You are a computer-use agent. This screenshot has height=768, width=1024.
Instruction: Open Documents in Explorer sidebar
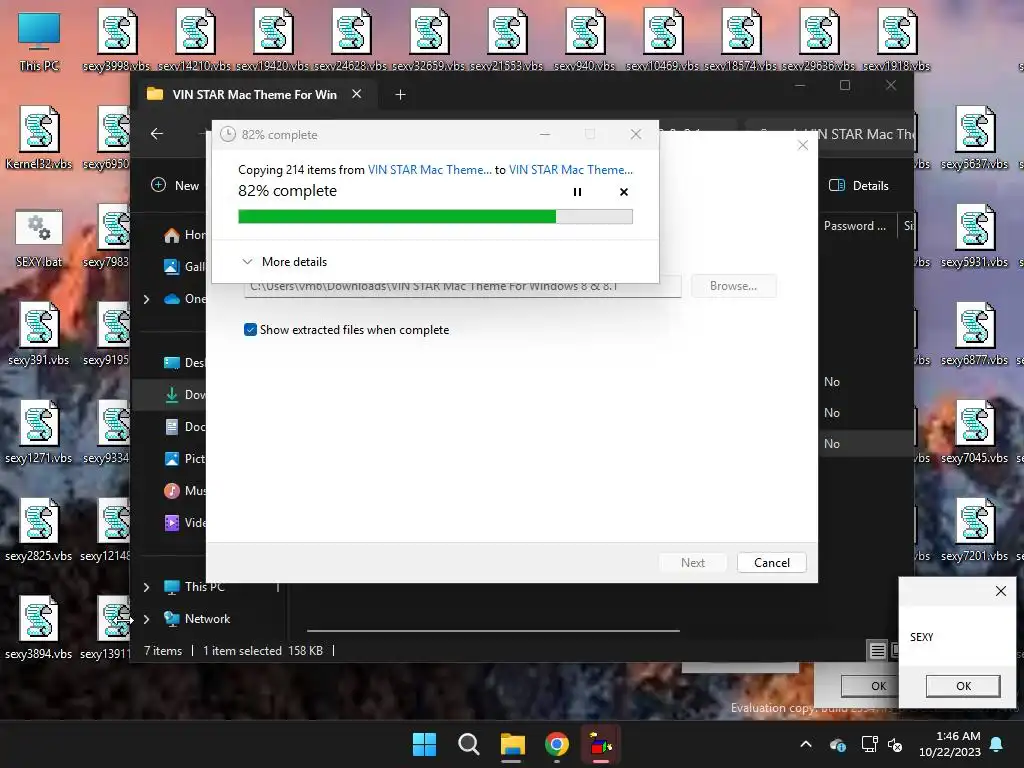click(x=184, y=426)
